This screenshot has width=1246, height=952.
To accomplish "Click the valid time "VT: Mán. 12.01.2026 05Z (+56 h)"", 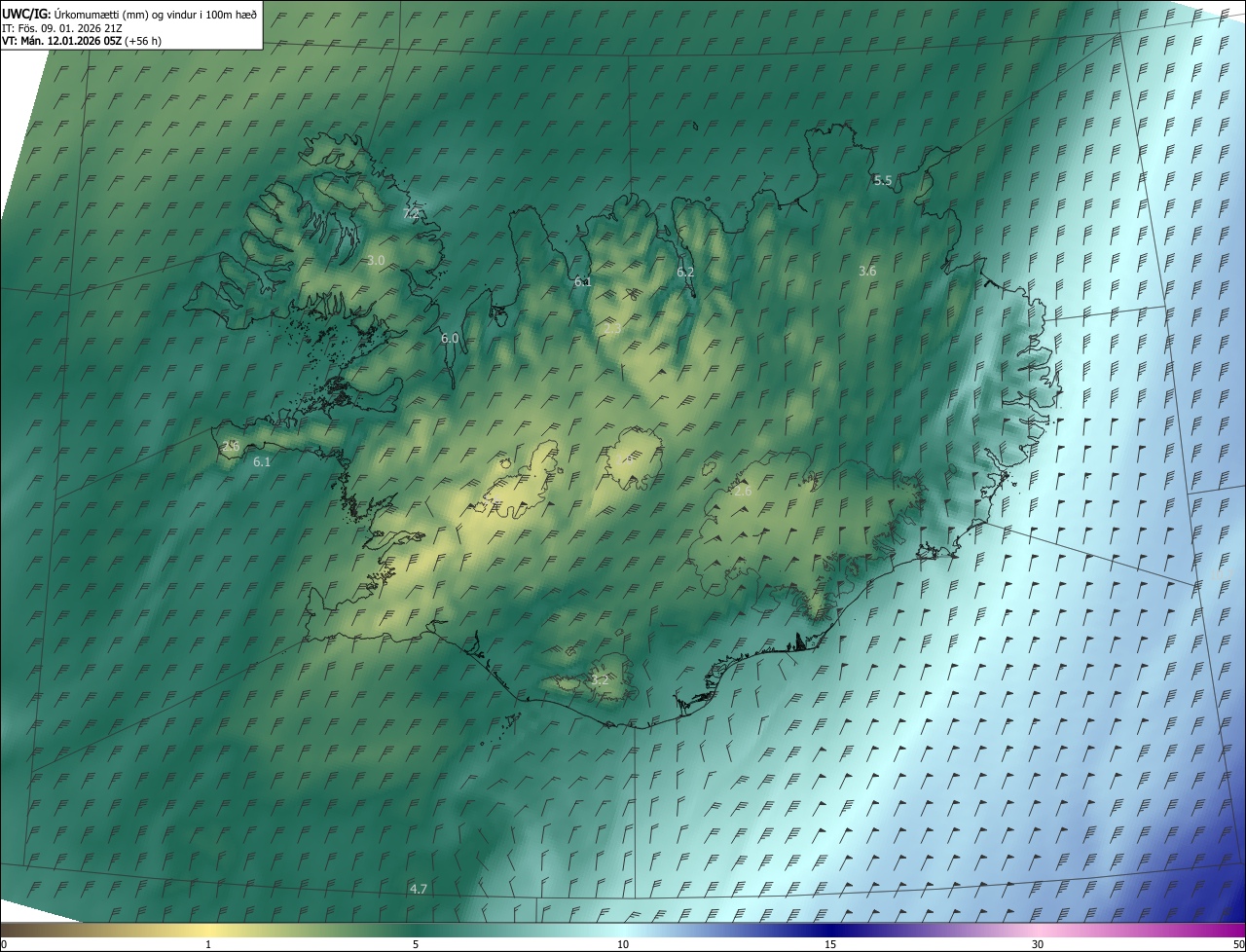I will point(82,41).
